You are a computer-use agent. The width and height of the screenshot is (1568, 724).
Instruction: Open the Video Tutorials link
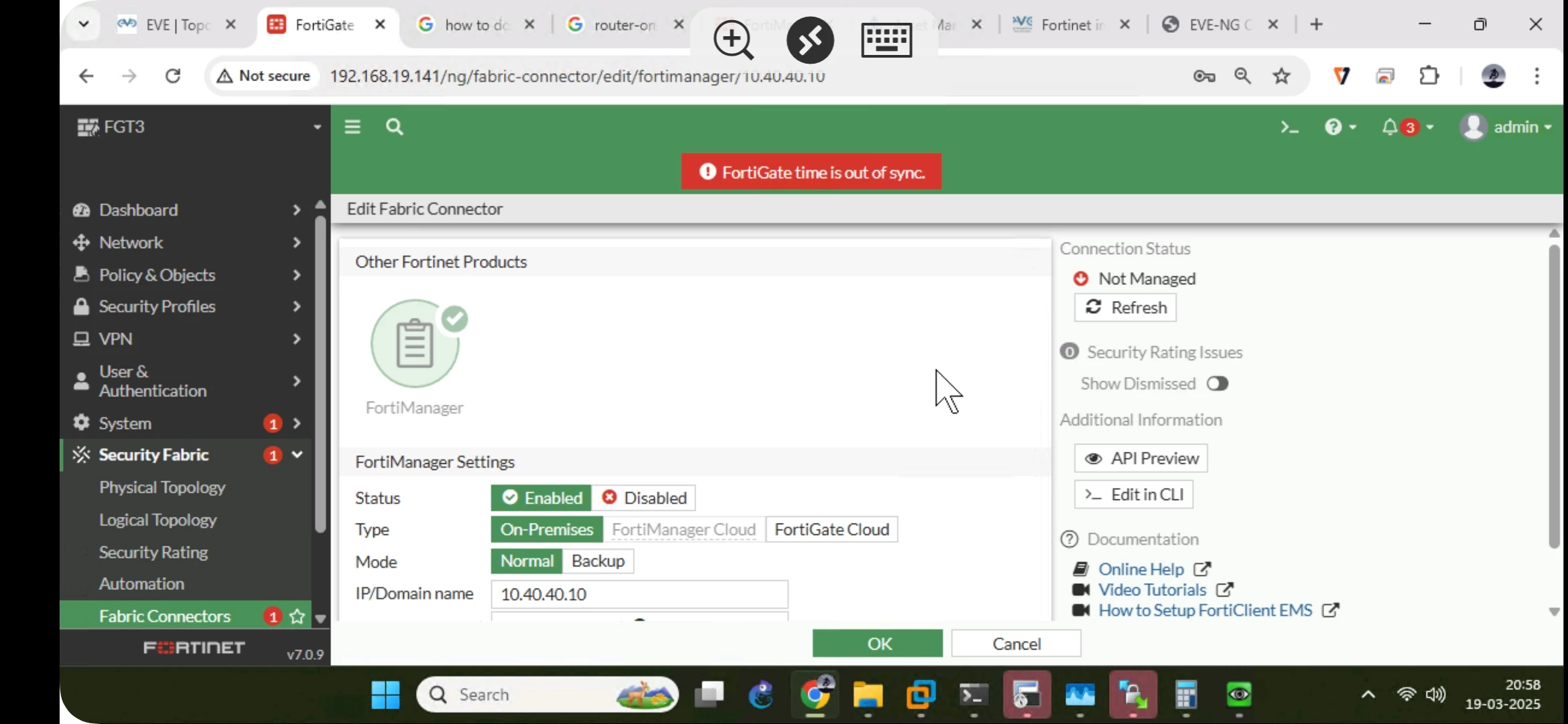1152,590
